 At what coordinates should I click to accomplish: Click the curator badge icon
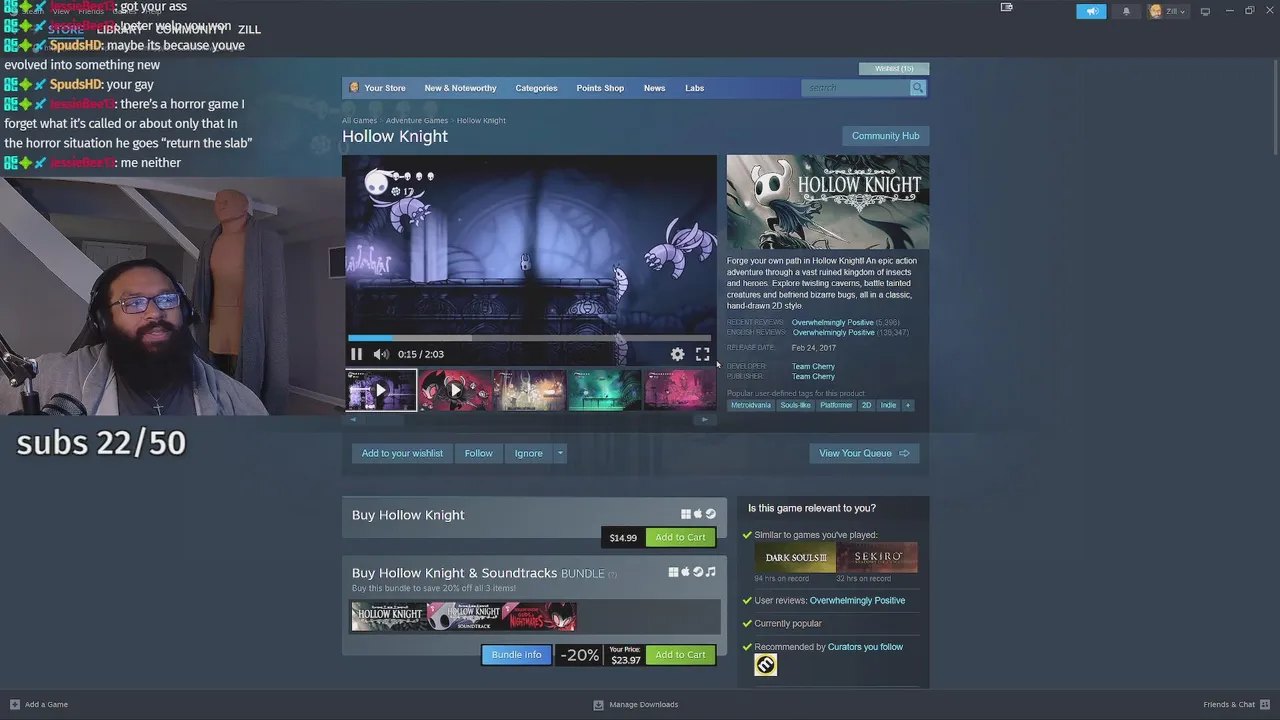click(765, 665)
